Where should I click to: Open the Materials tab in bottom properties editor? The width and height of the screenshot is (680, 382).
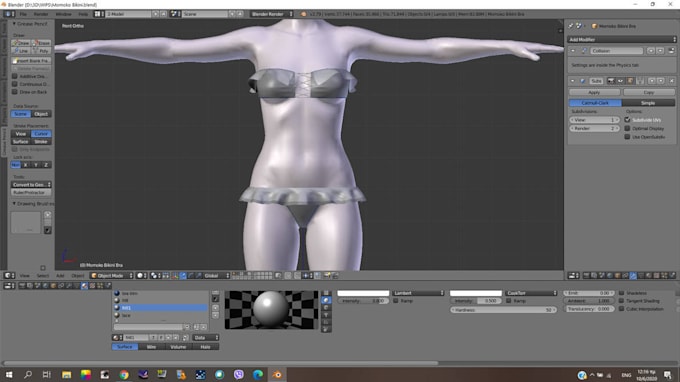85,285
